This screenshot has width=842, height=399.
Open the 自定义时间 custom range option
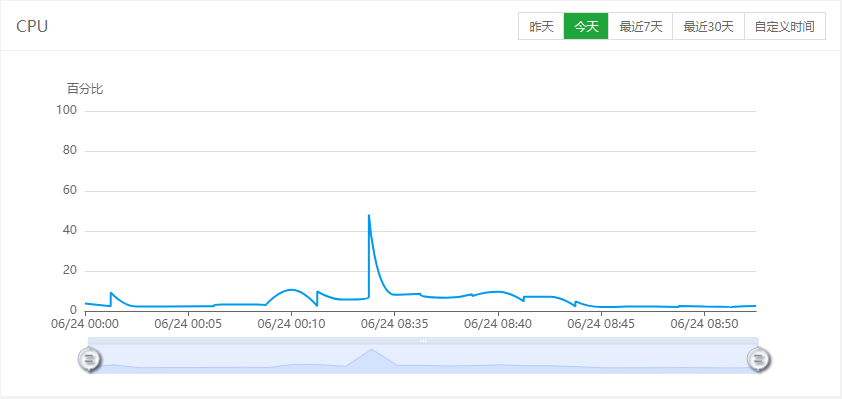[785, 27]
